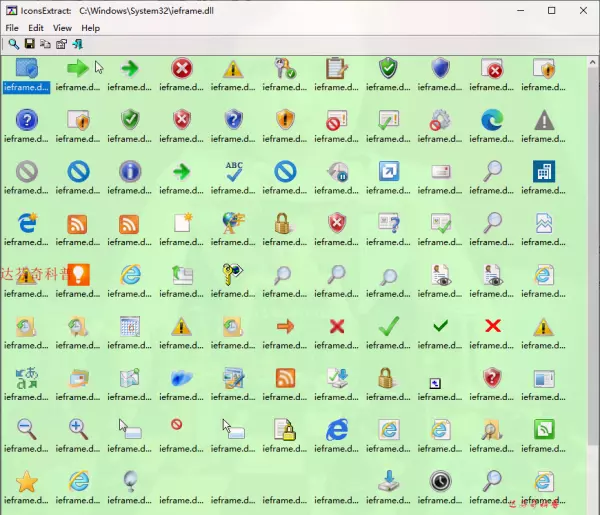This screenshot has height=515, width=600.
Task: Select the keys with green checkmark icon
Action: point(285,68)
